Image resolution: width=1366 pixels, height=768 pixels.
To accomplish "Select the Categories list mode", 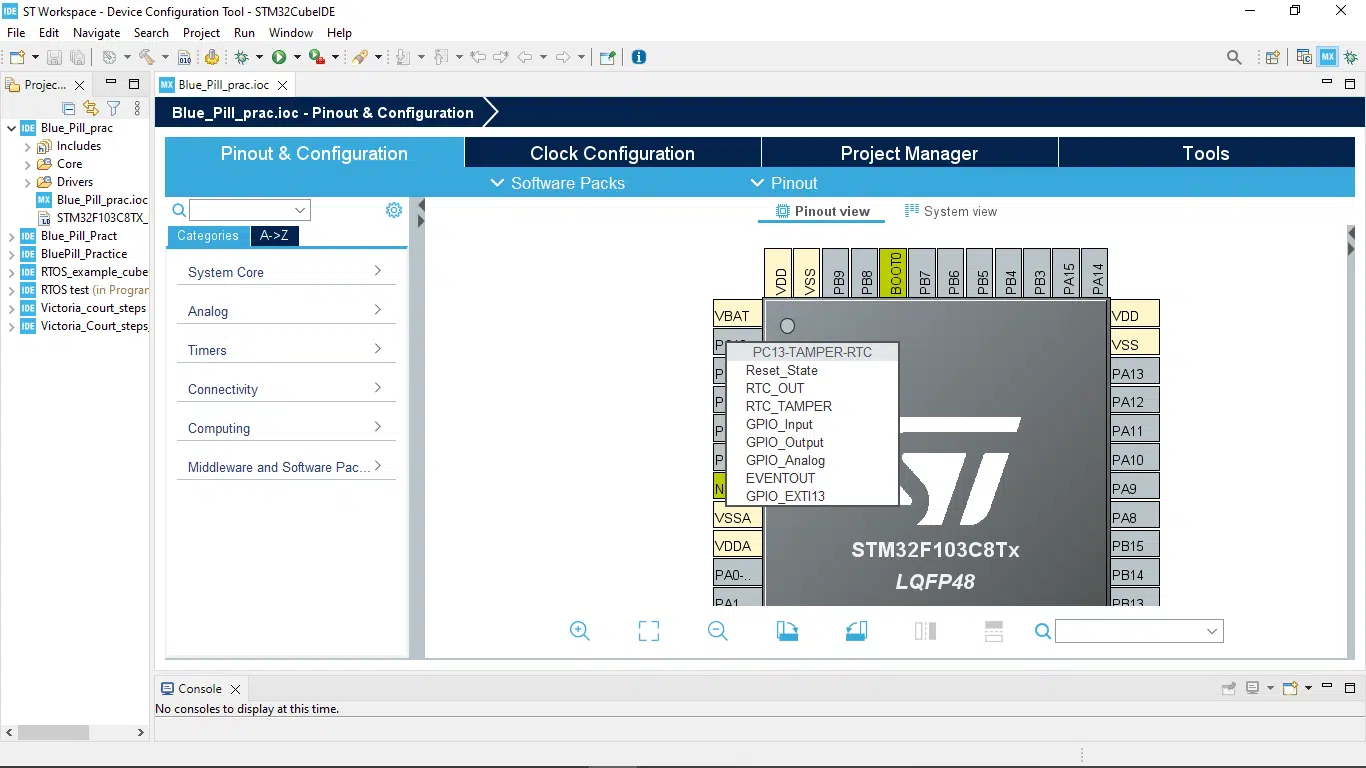I will coord(208,236).
